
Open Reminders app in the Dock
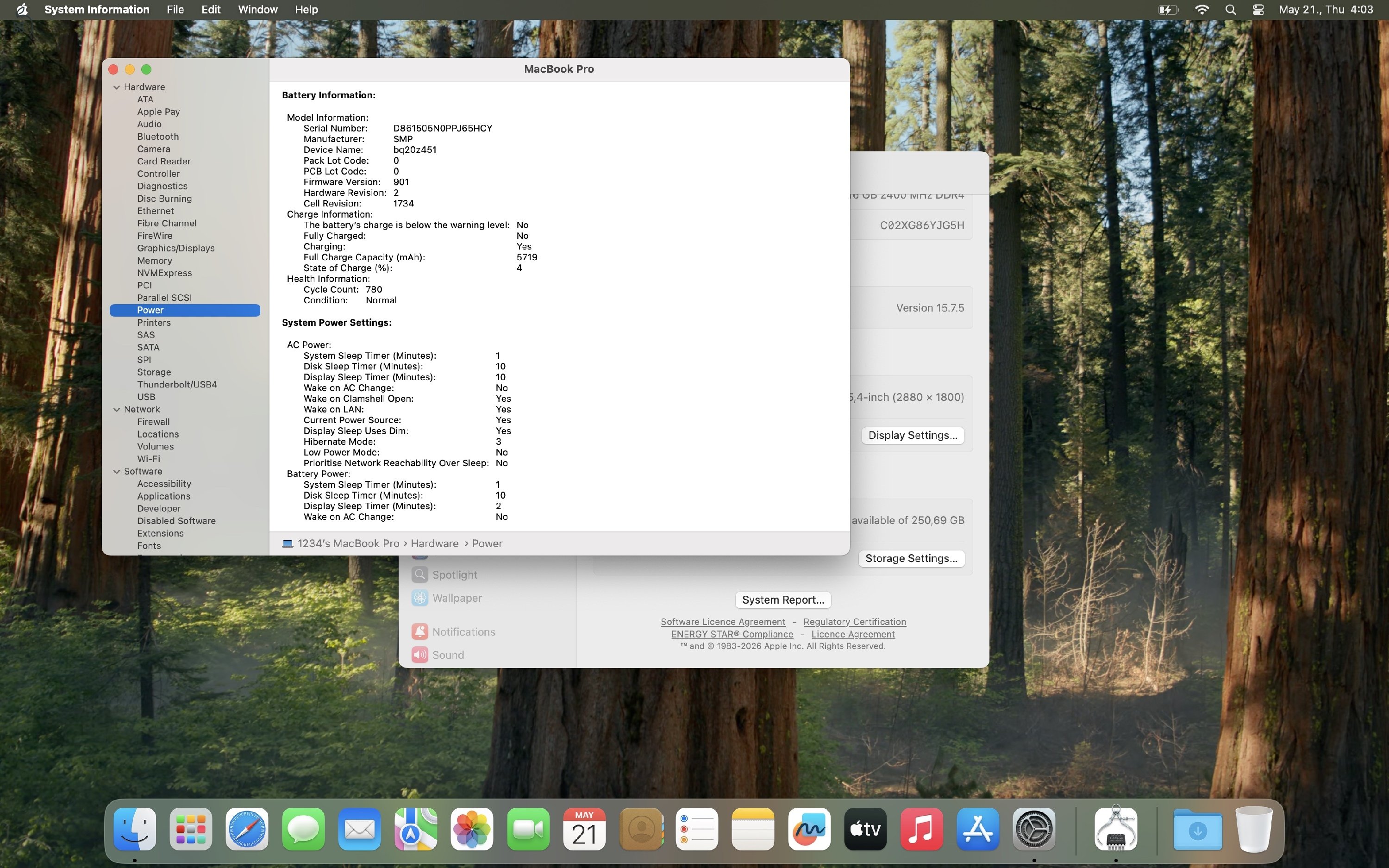[x=697, y=829]
